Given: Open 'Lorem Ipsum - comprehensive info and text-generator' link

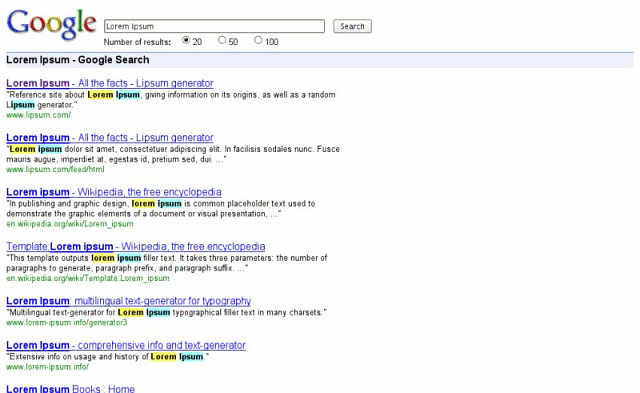Looking at the screenshot, I should 126,345.
